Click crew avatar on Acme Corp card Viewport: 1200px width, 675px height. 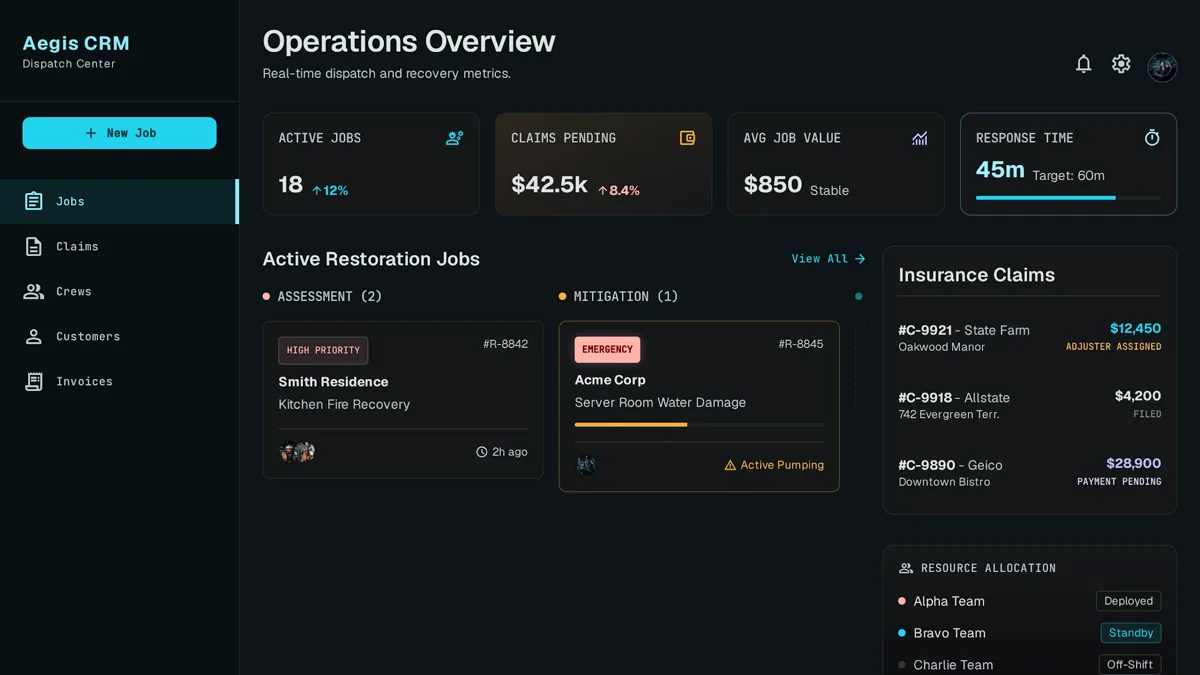pyautogui.click(x=586, y=464)
